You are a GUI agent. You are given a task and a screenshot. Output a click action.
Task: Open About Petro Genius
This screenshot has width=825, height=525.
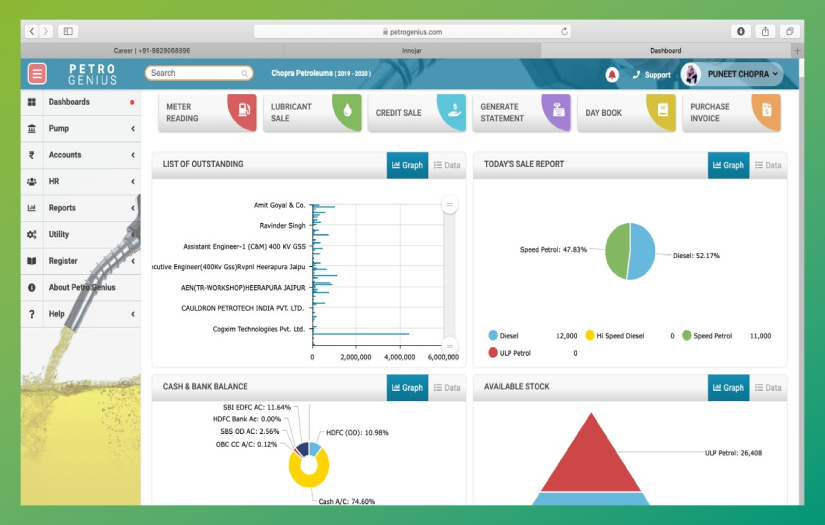coord(81,287)
